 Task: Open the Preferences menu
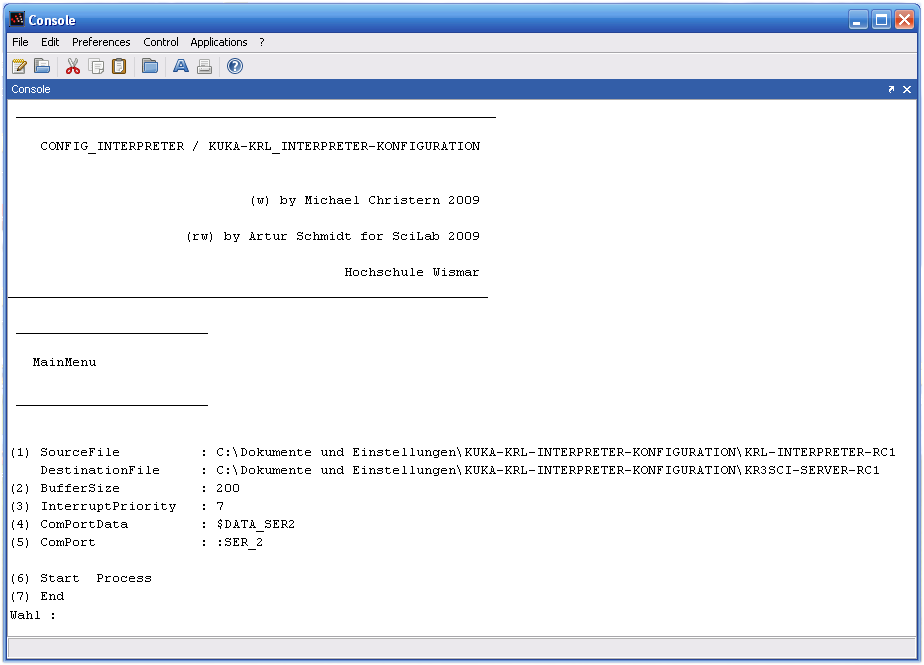click(x=101, y=42)
